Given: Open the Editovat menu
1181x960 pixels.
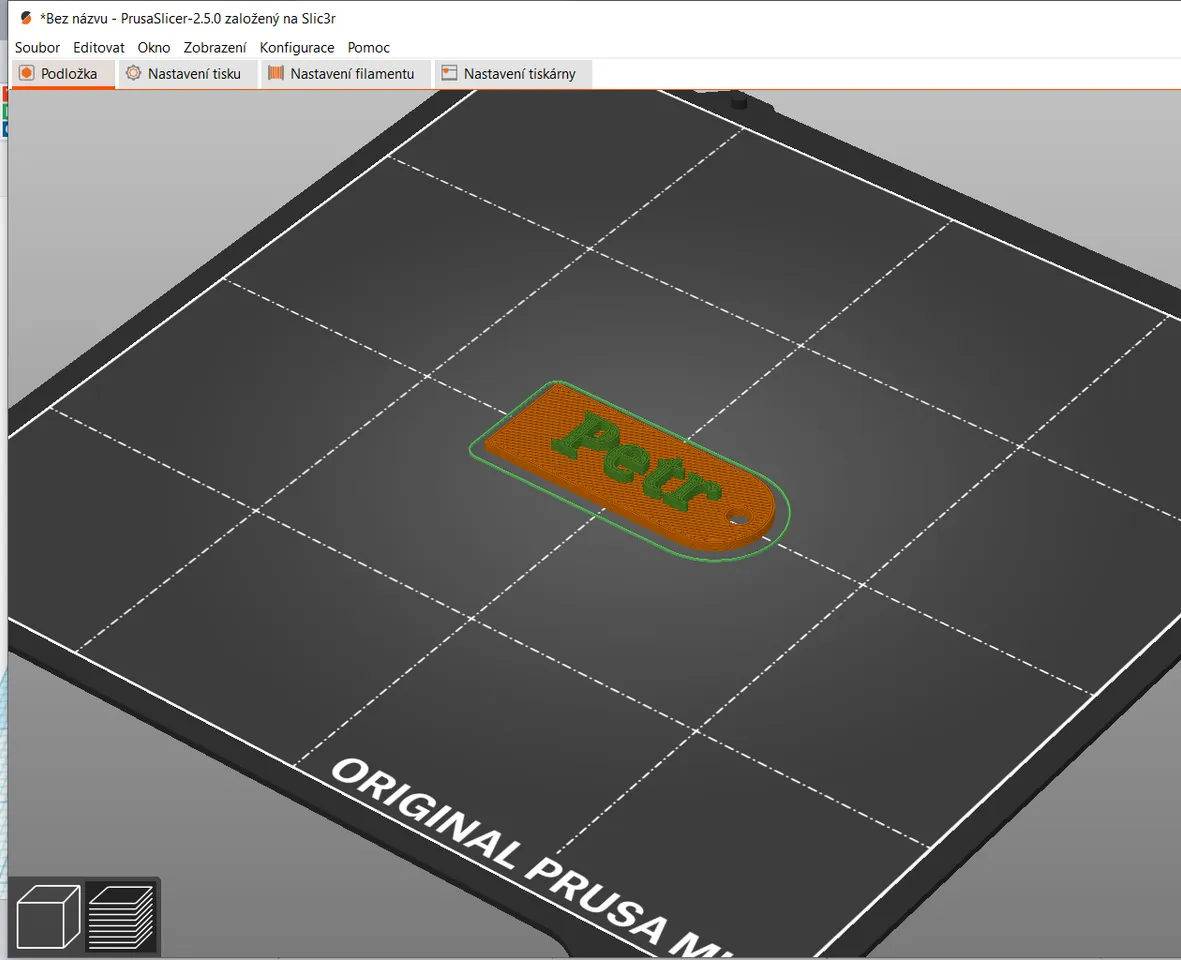Looking at the screenshot, I should 99,47.
